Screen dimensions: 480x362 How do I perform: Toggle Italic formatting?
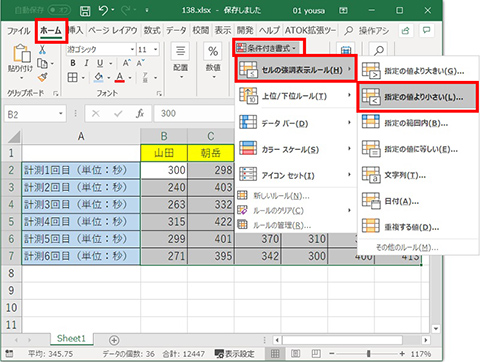coord(86,63)
